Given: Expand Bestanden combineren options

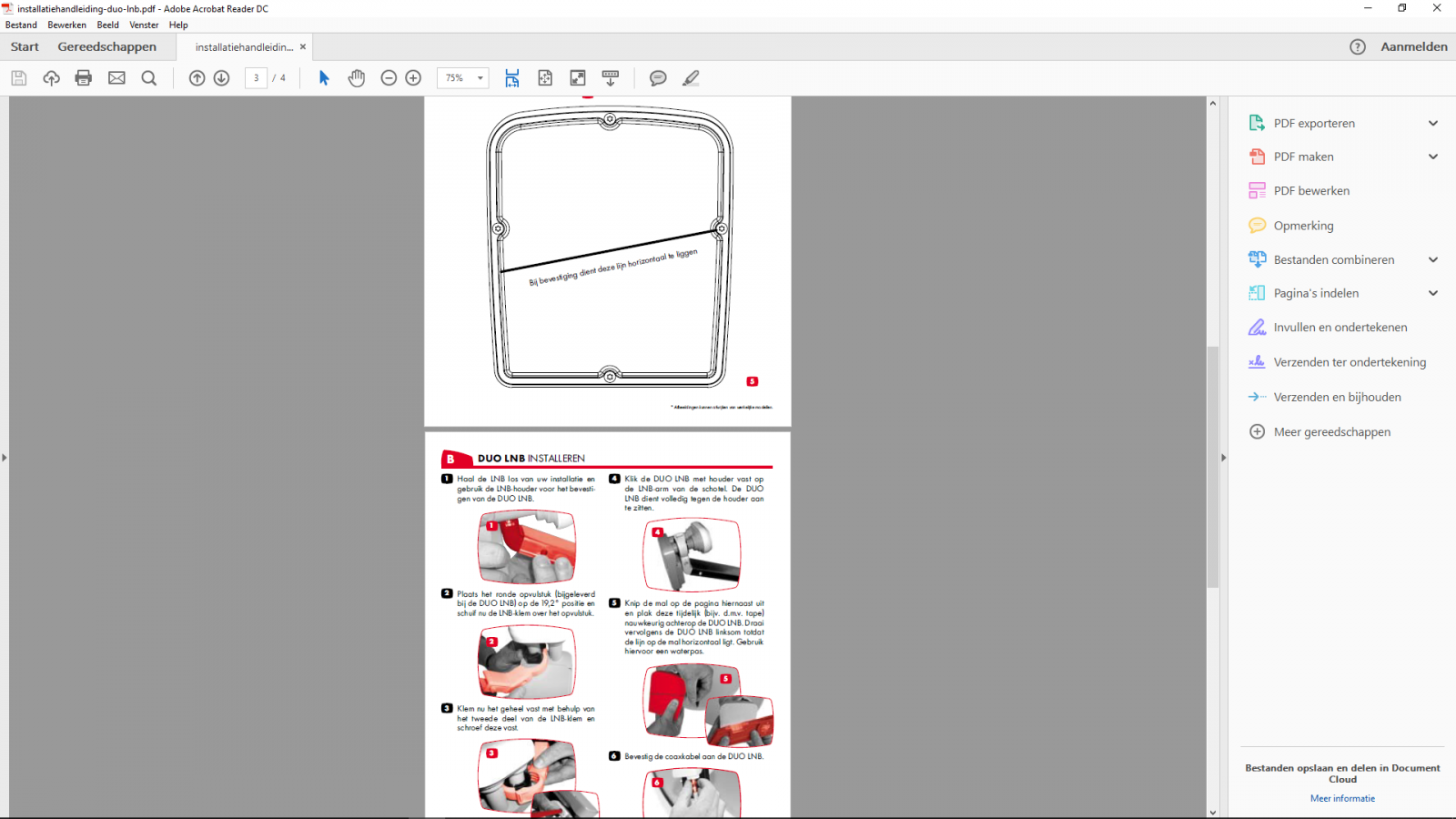Looking at the screenshot, I should [x=1433, y=260].
